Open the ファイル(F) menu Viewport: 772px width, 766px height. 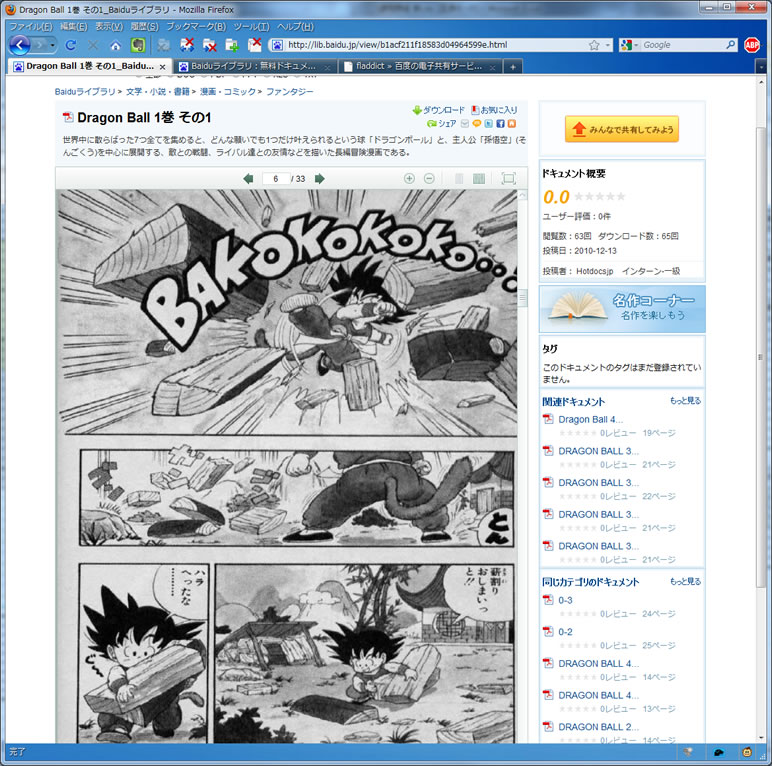(x=31, y=27)
